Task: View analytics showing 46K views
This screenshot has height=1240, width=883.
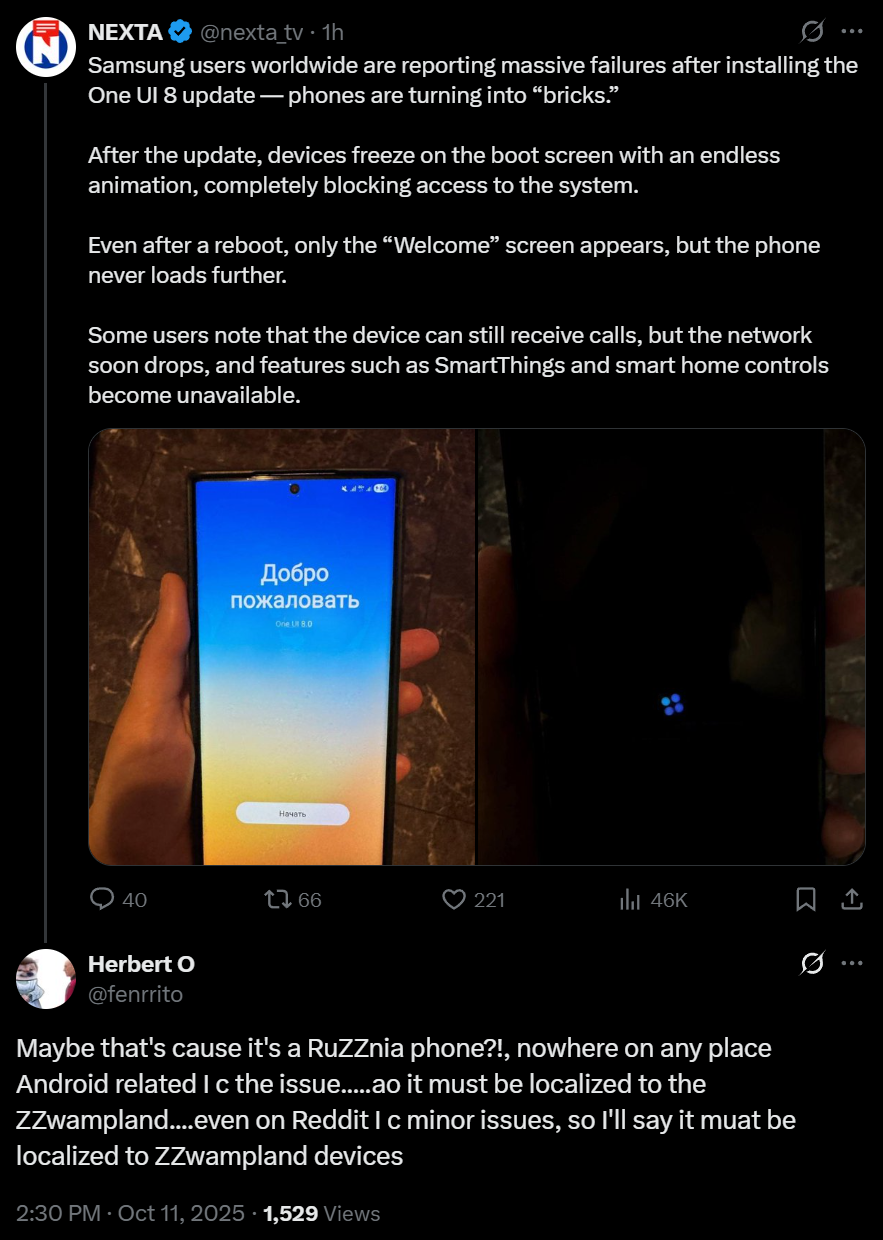Action: tap(654, 899)
